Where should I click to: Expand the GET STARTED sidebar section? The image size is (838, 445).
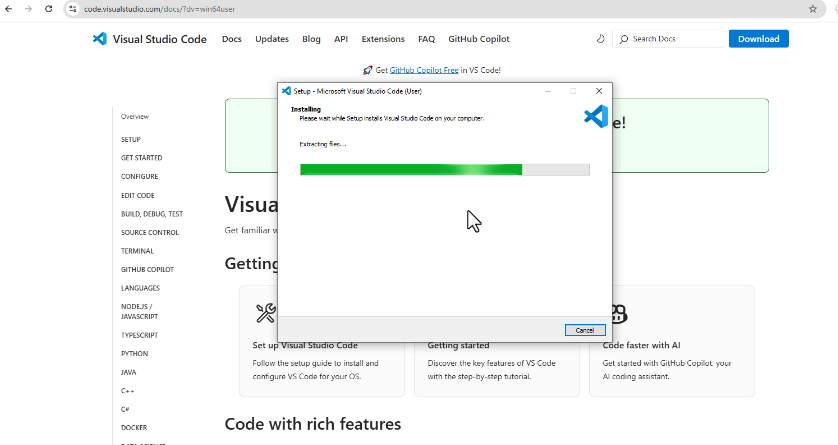pos(142,158)
